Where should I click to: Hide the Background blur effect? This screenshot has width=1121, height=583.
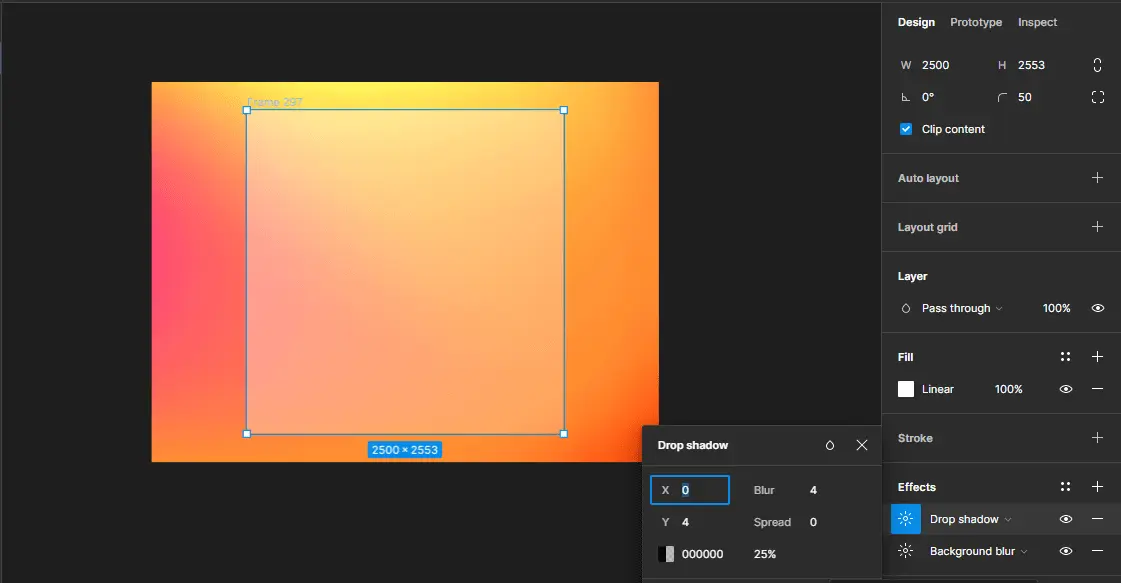click(1065, 551)
